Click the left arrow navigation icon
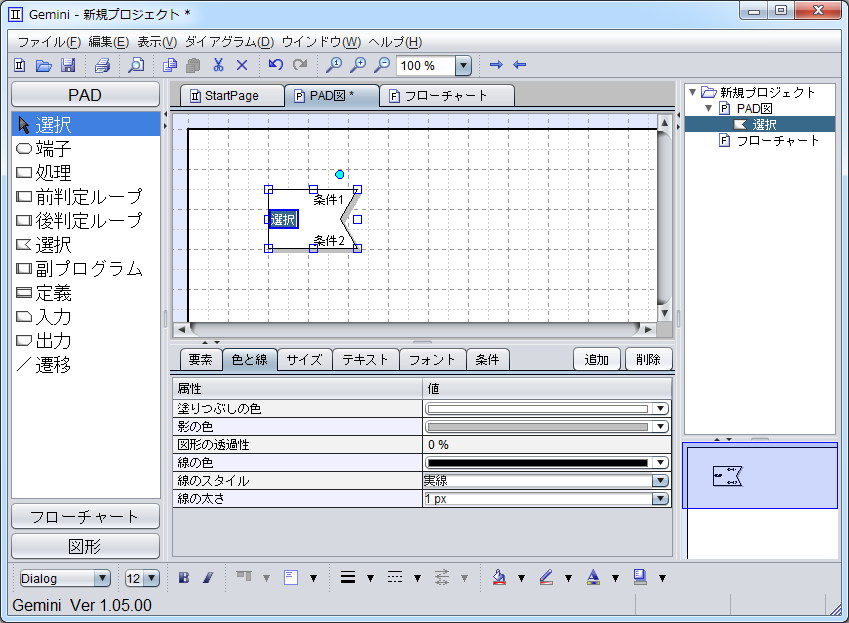The width and height of the screenshot is (849, 623). point(520,65)
